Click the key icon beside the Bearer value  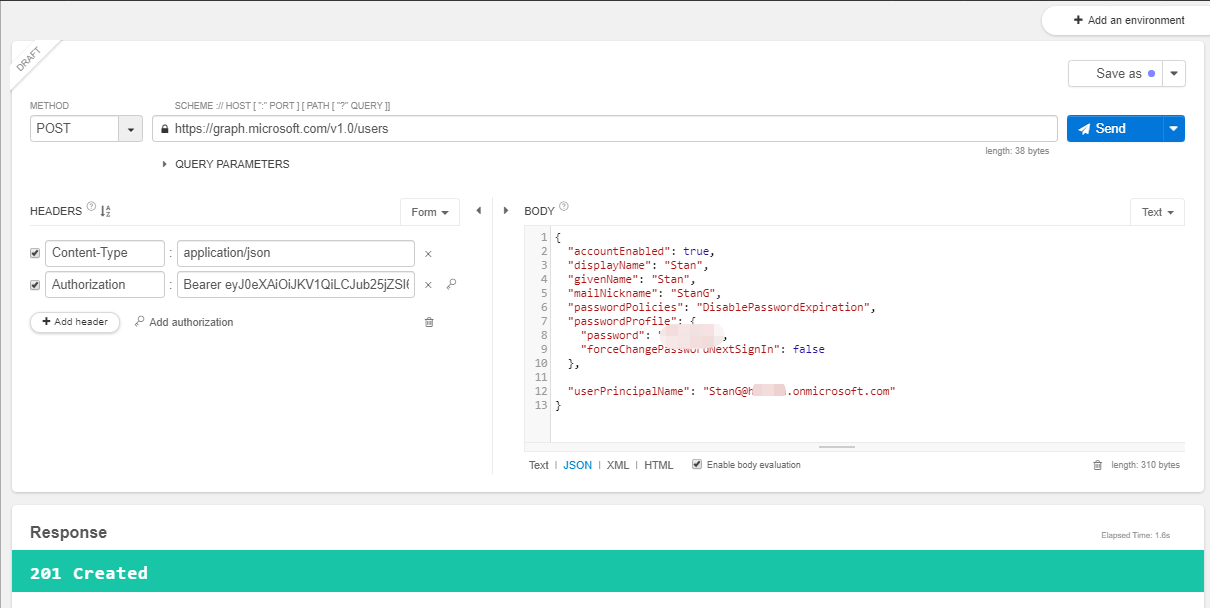[x=451, y=284]
